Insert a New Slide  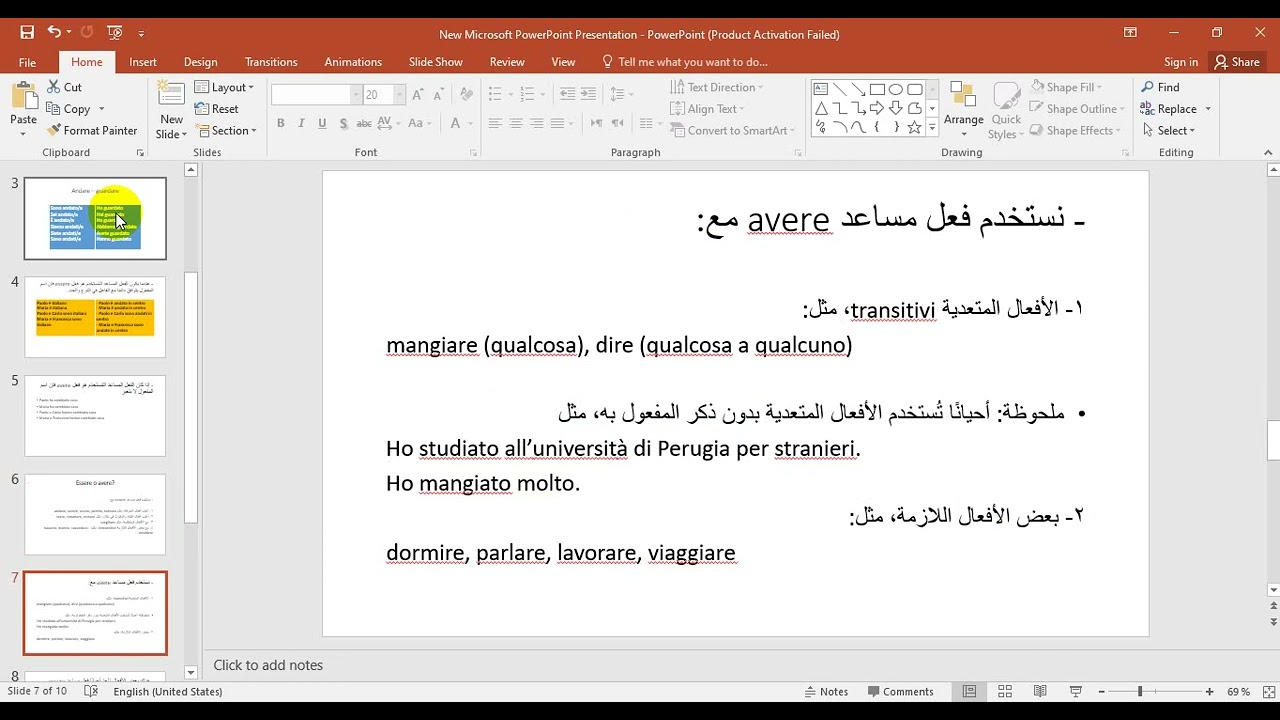coord(171,110)
